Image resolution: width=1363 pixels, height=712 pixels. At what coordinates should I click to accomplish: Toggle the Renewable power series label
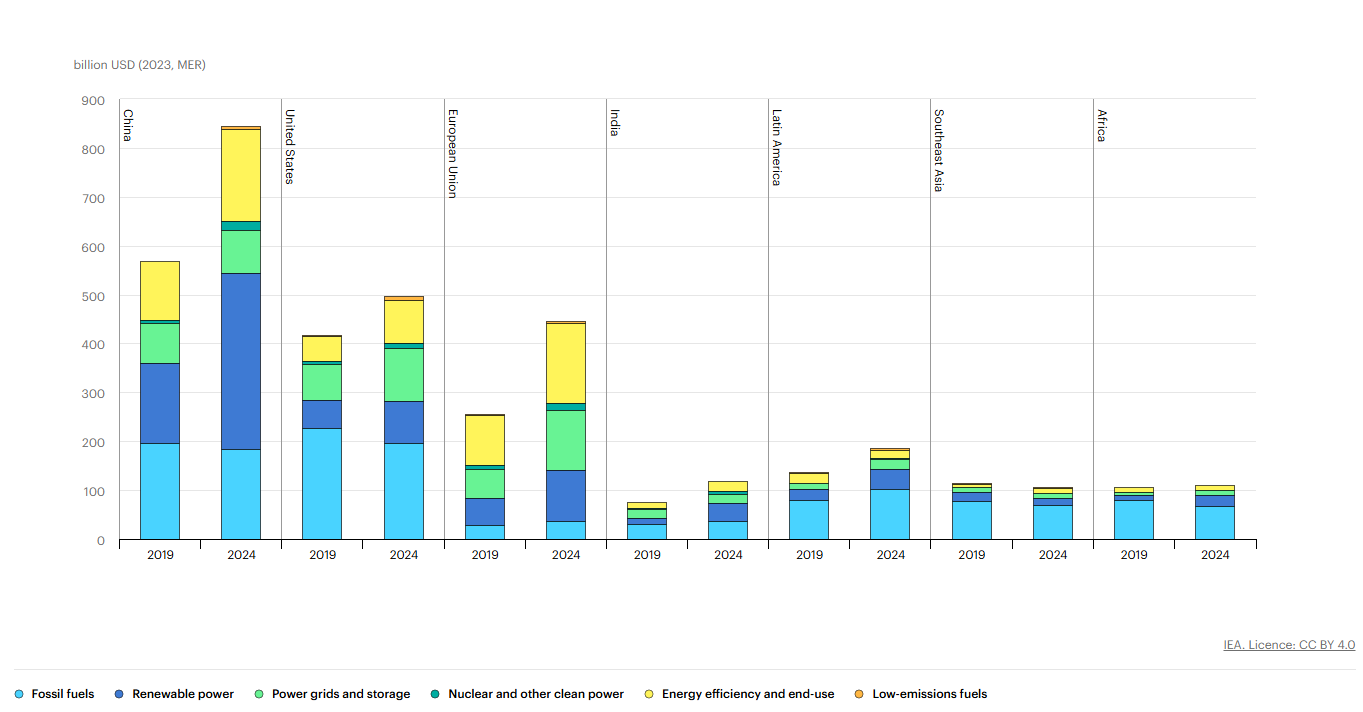point(183,694)
